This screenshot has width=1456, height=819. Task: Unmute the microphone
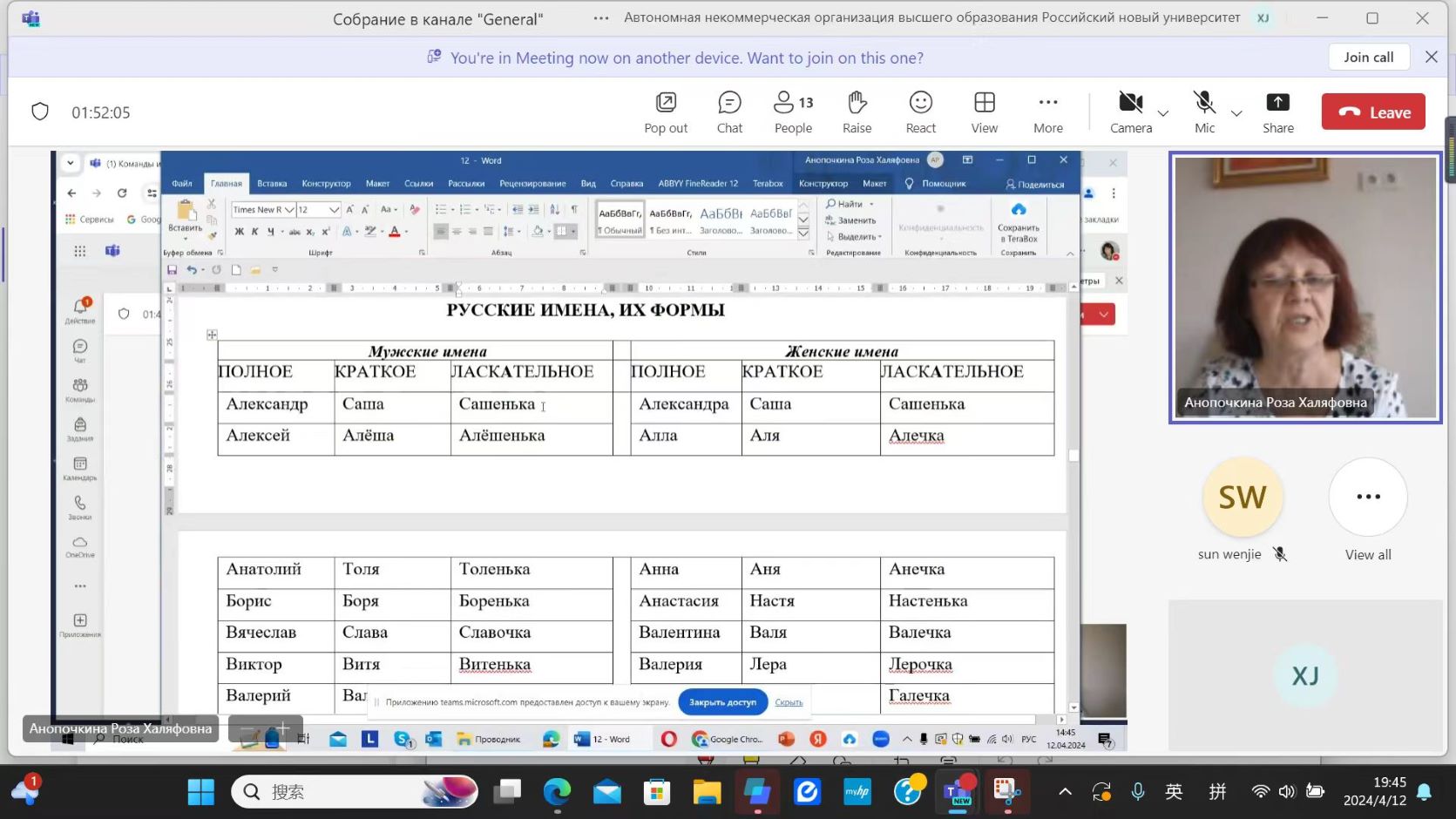[1204, 112]
